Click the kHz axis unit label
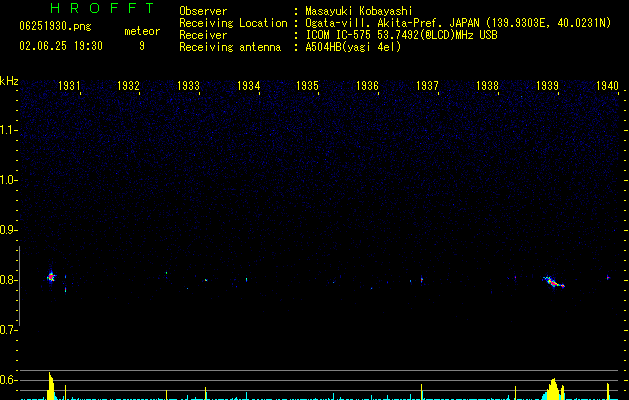The height and width of the screenshot is (400, 629). tap(9, 81)
